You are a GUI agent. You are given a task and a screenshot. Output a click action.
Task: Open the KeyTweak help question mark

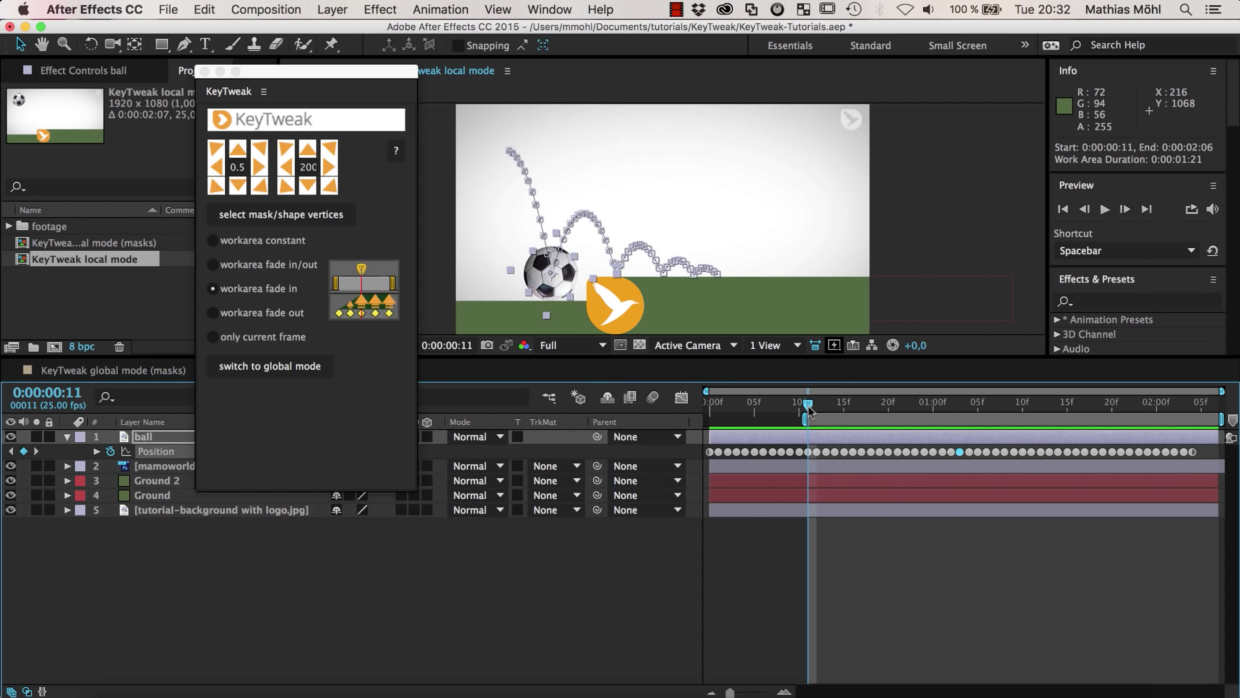pyautogui.click(x=396, y=151)
